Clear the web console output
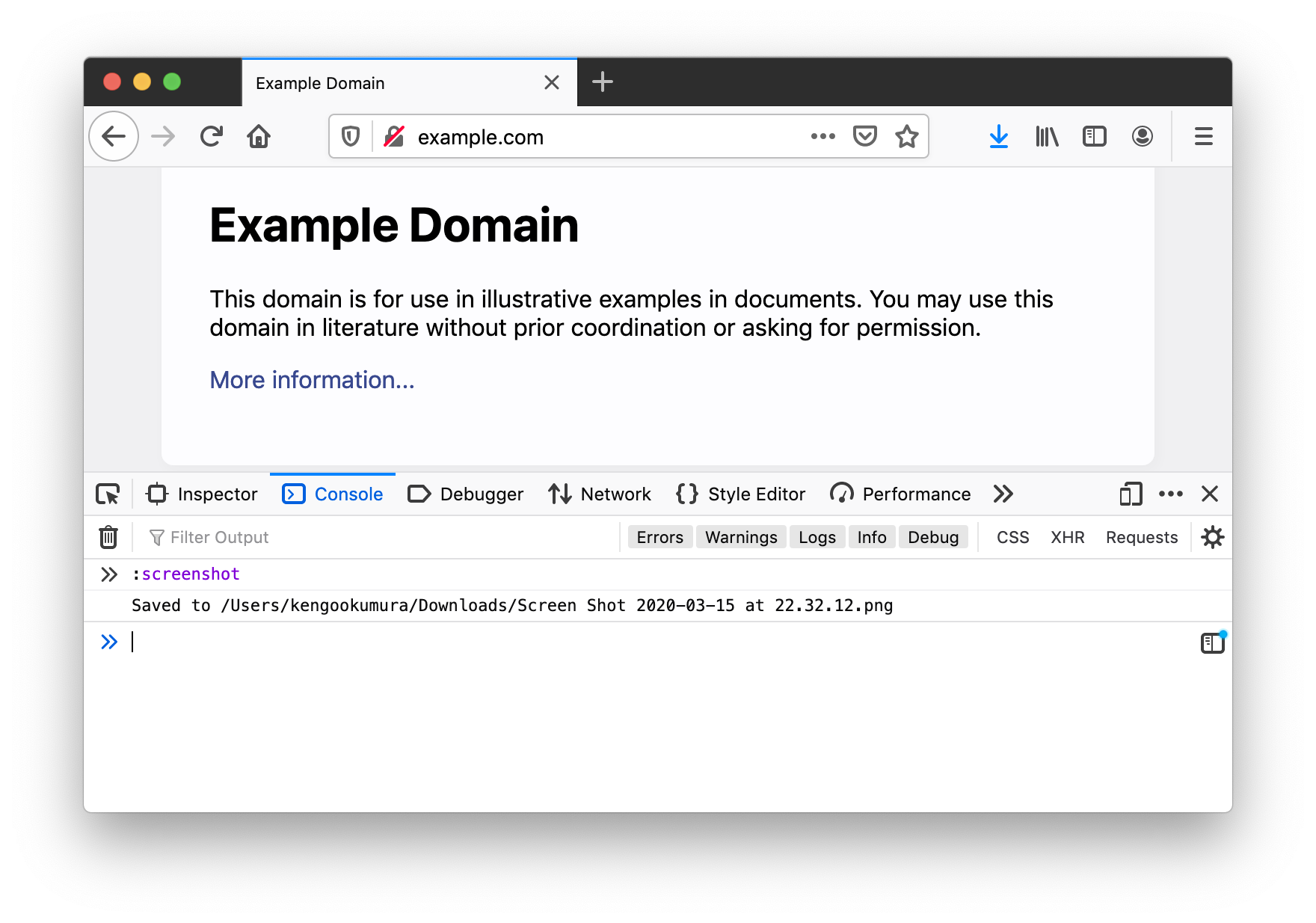The height and width of the screenshot is (923, 1316). point(108,537)
